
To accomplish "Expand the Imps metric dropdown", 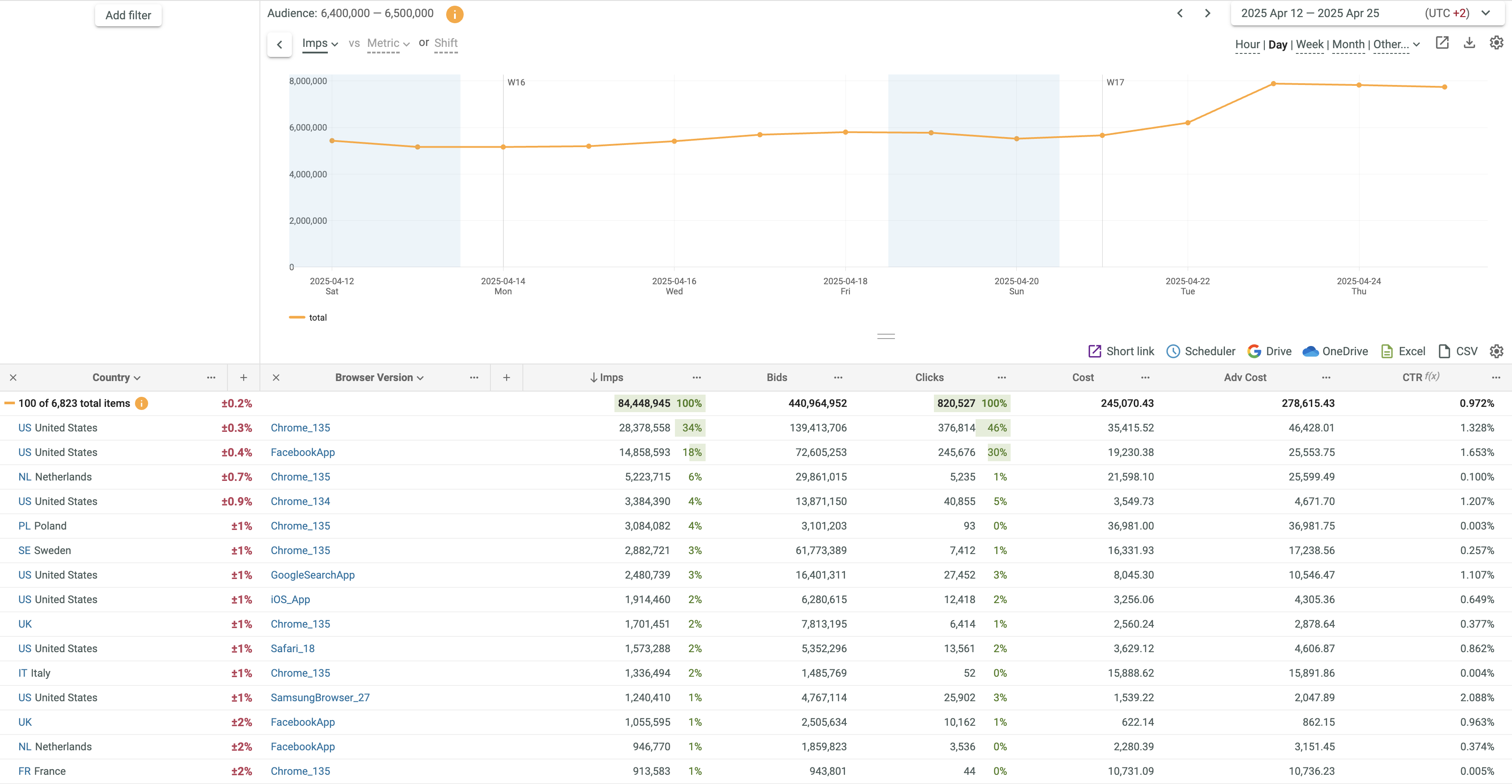I will 320,43.
